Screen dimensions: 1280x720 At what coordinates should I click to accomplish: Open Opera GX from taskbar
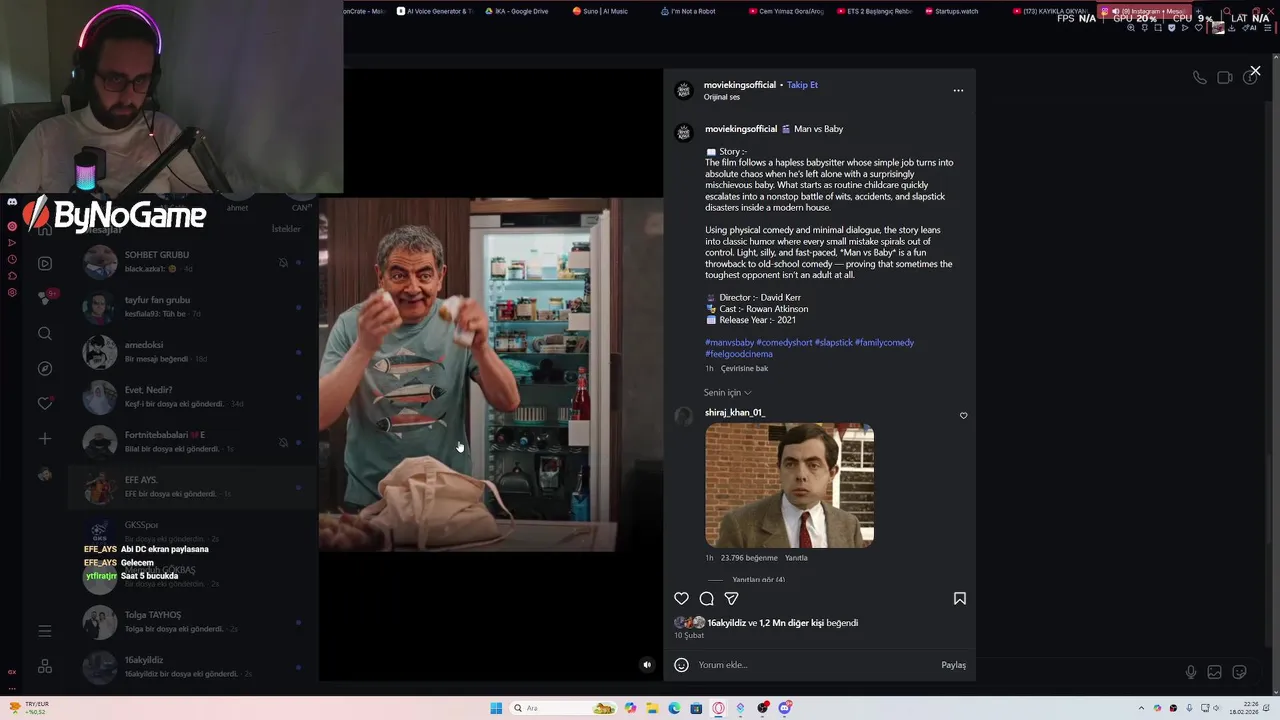coord(718,708)
